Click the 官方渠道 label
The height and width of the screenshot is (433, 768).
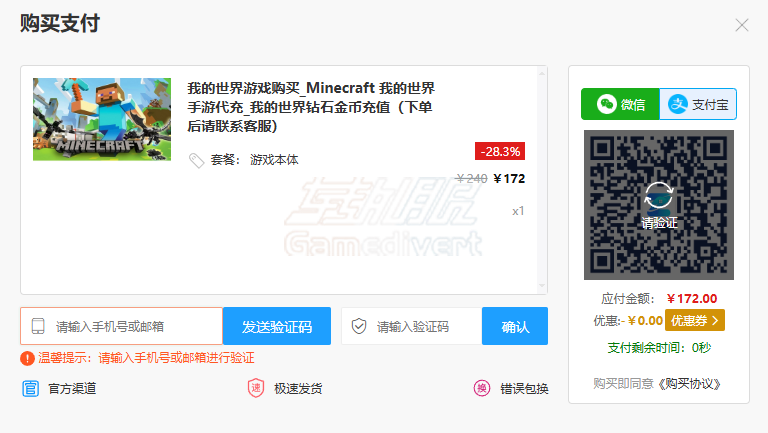click(x=72, y=388)
